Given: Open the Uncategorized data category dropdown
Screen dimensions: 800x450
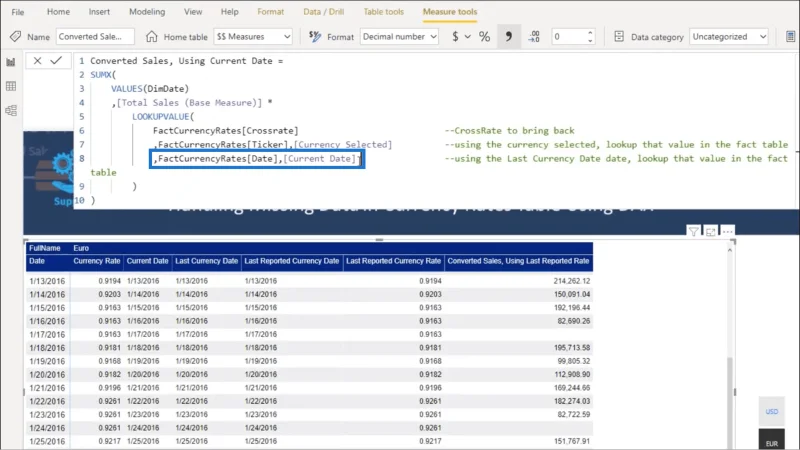Looking at the screenshot, I should tap(729, 37).
